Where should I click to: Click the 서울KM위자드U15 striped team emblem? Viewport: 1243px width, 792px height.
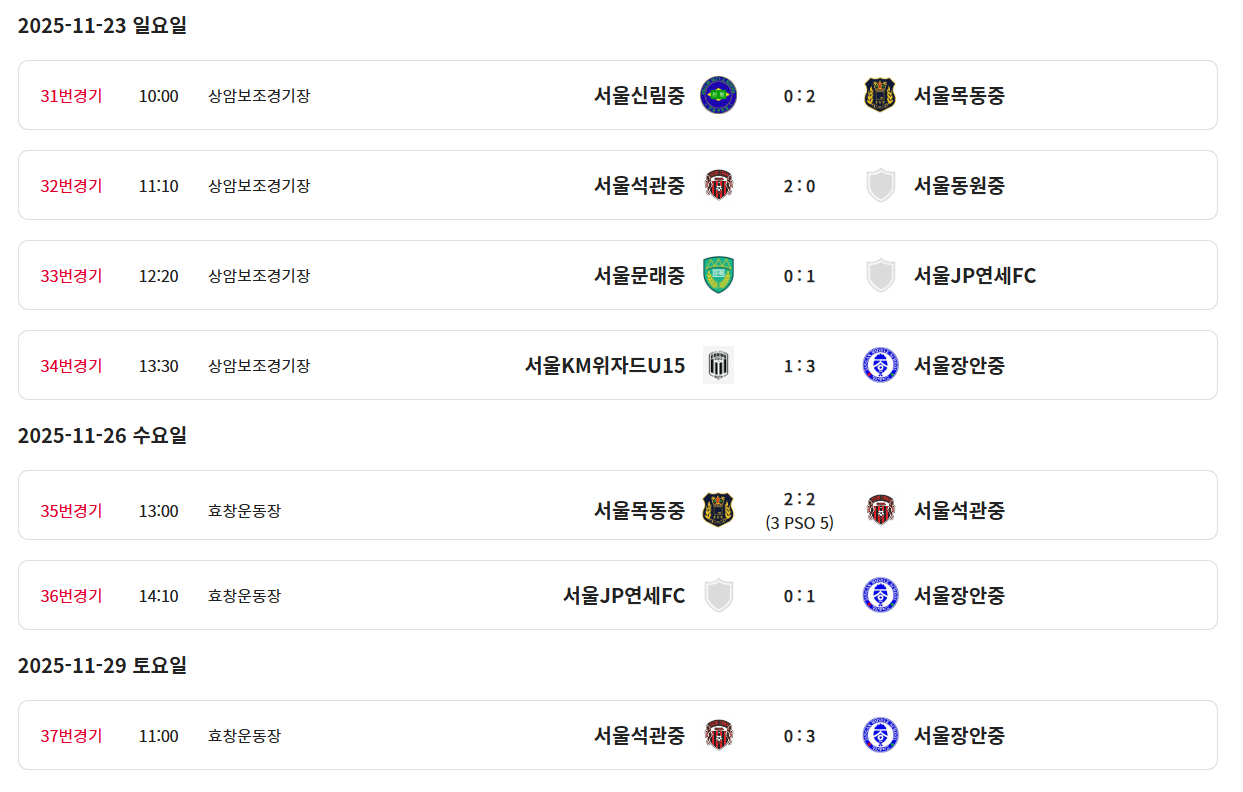tap(718, 365)
